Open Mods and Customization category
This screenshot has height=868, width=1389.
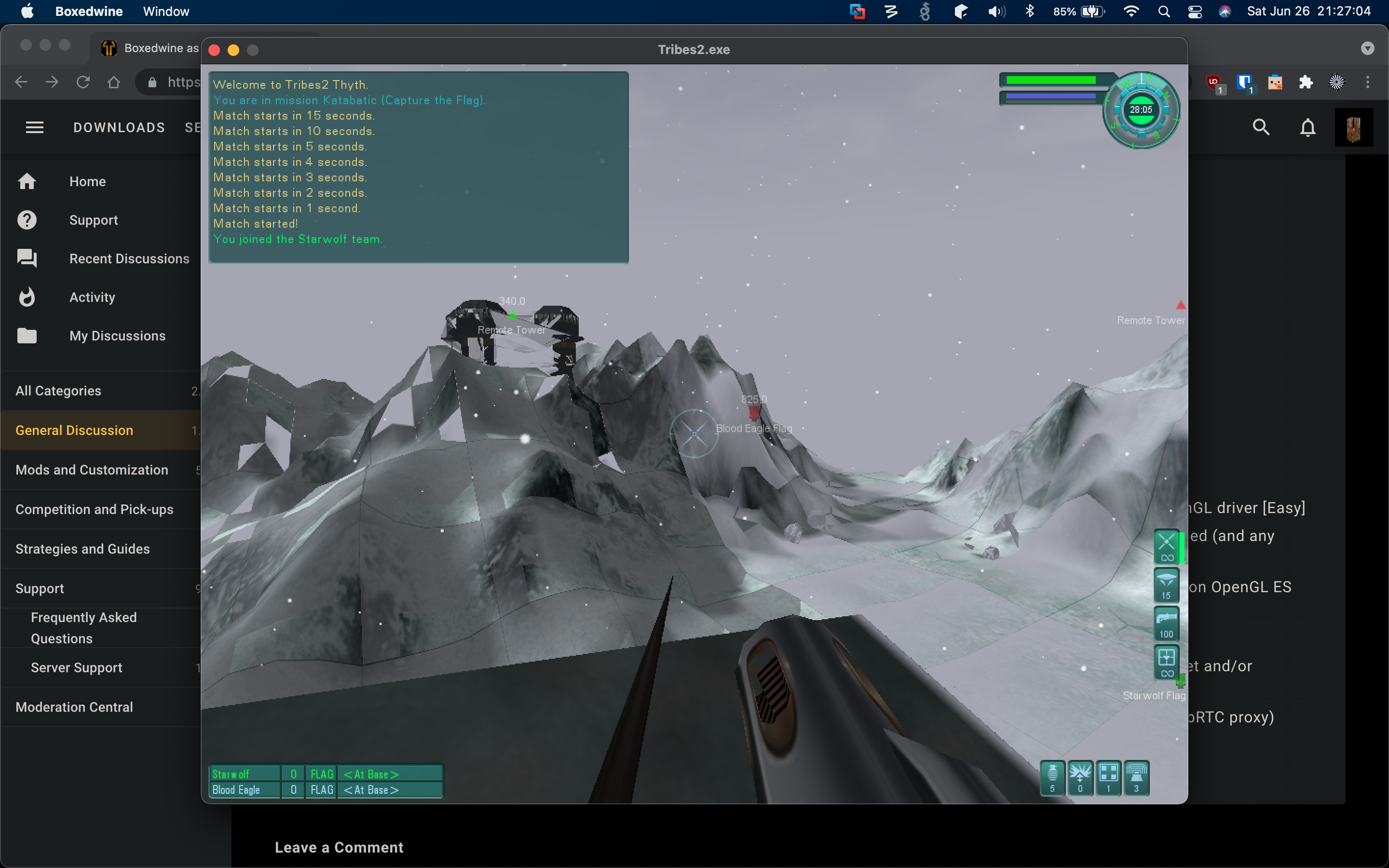tap(101, 470)
